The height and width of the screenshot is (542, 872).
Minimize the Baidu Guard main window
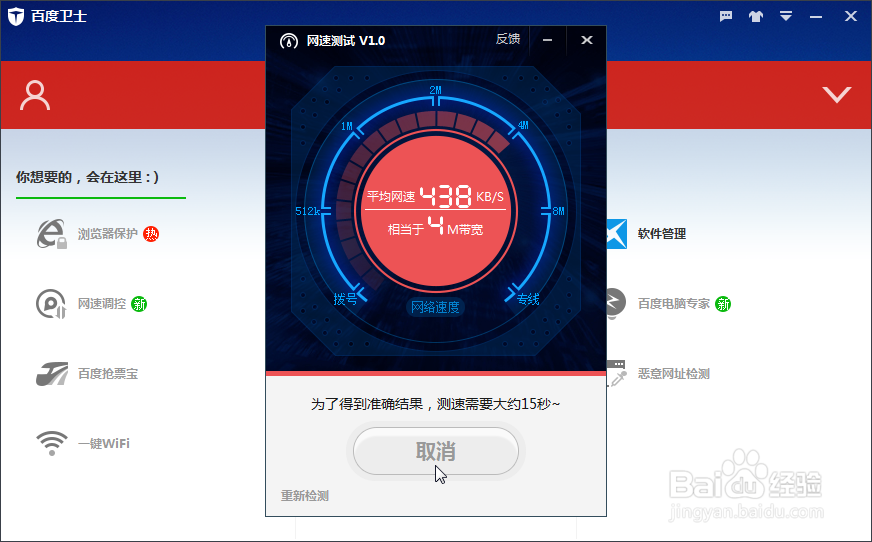(816, 17)
